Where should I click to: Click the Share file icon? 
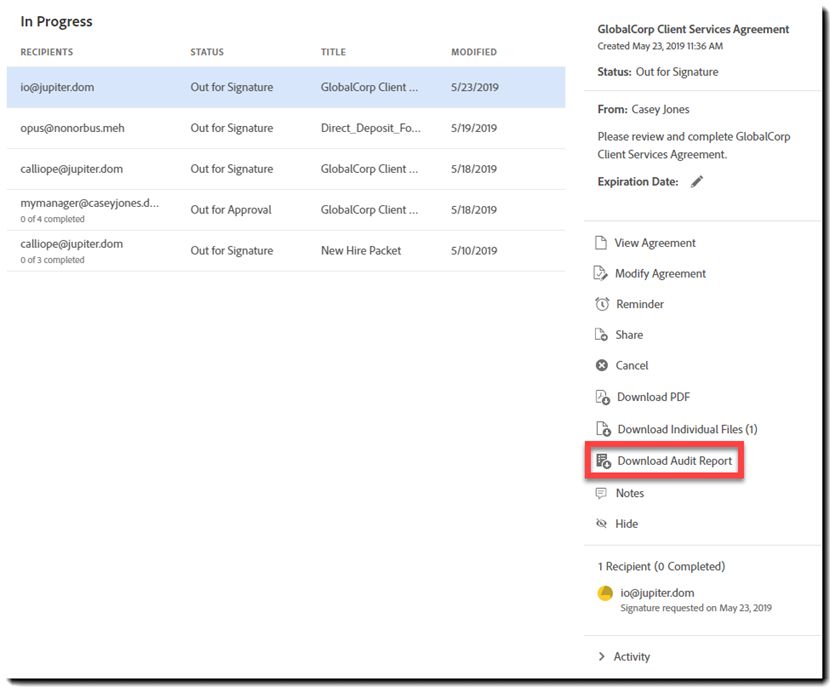[x=601, y=335]
